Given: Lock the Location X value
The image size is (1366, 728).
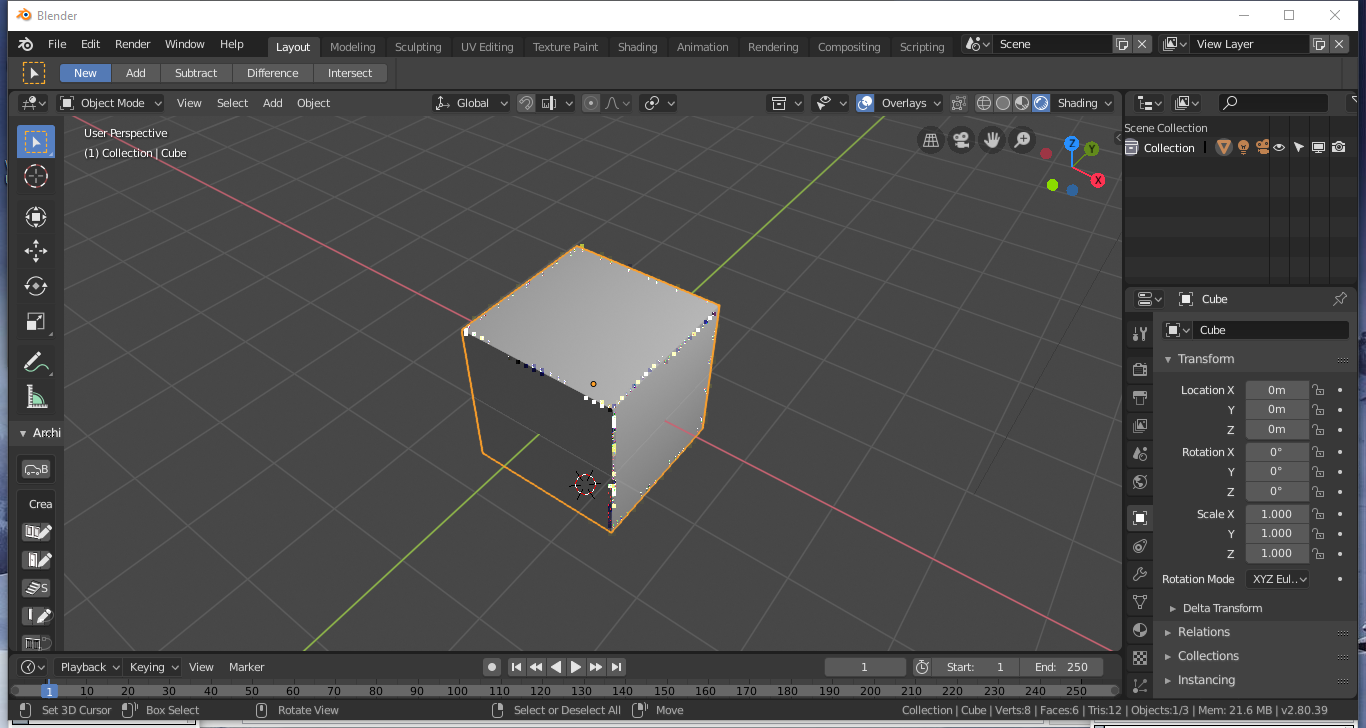Looking at the screenshot, I should 1318,390.
